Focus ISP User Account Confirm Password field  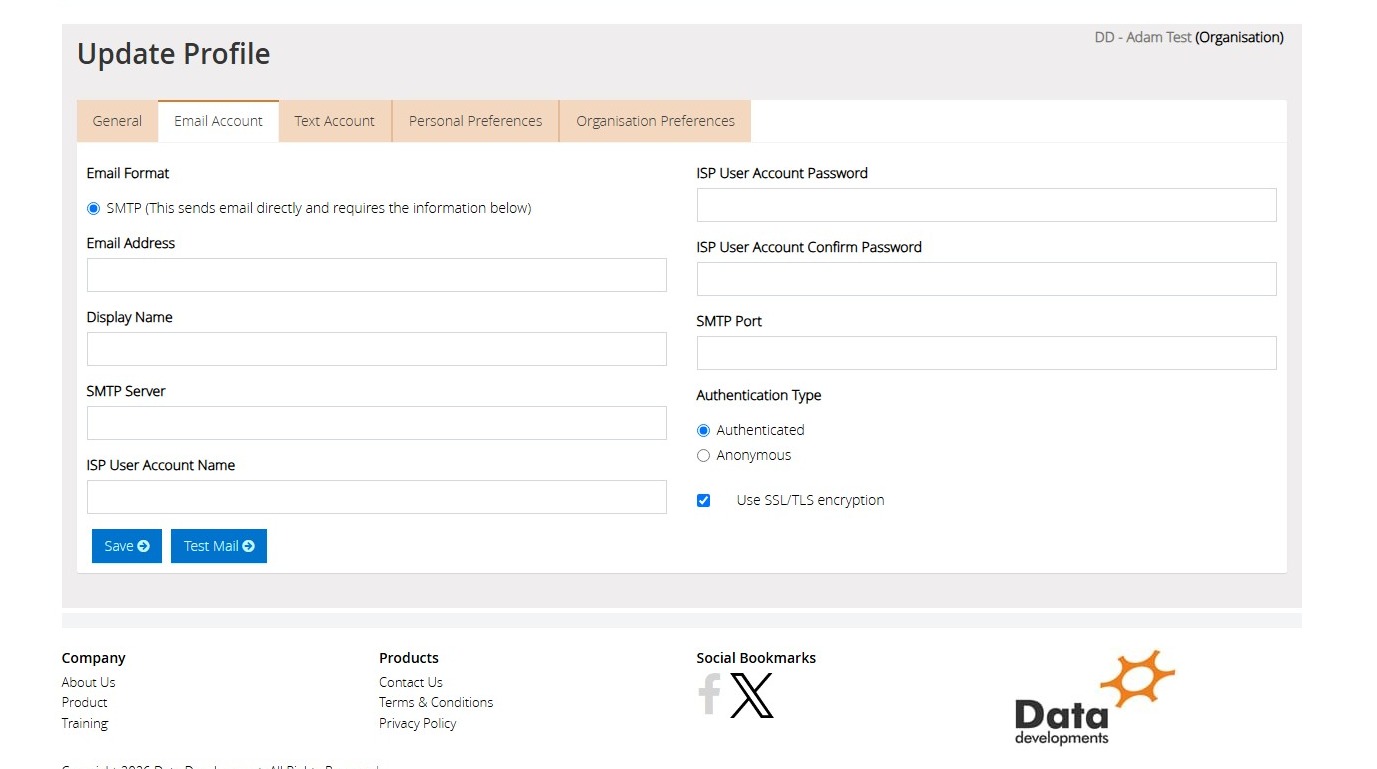click(x=987, y=279)
